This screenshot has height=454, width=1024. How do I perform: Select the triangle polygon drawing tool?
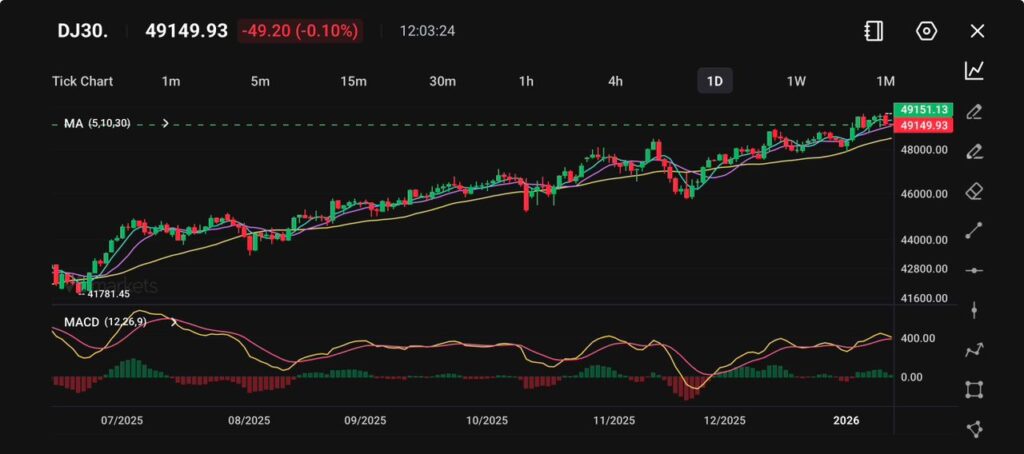pyautogui.click(x=974, y=428)
